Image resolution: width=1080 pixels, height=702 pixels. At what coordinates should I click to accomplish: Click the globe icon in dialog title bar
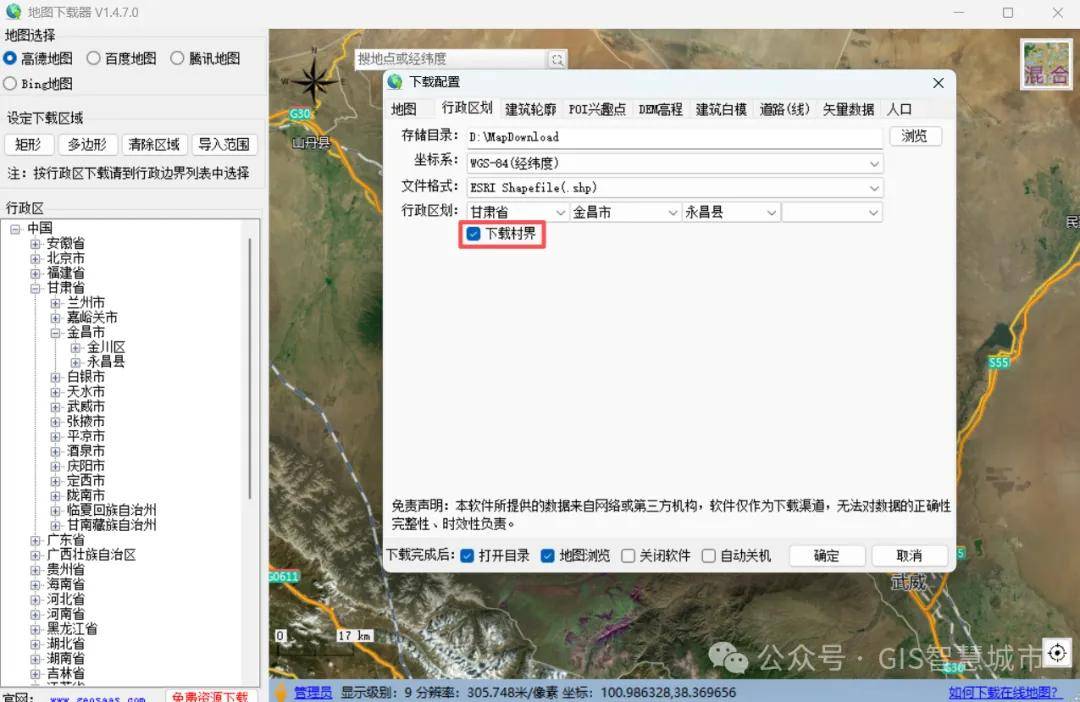tap(396, 82)
